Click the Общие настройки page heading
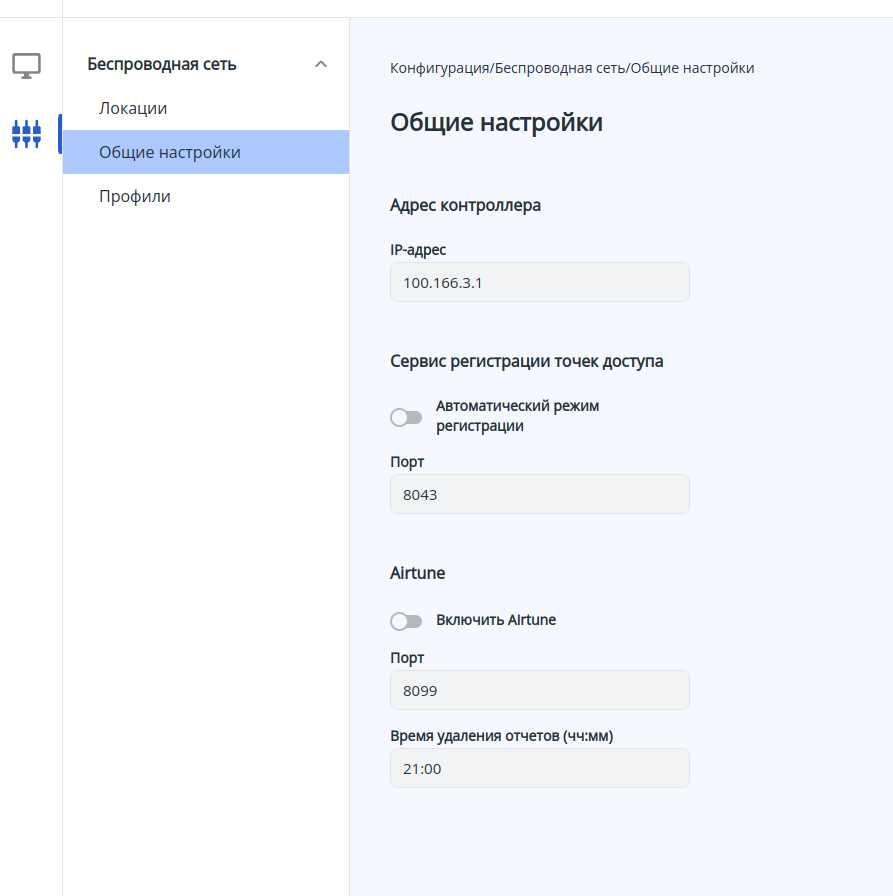Image resolution: width=893 pixels, height=896 pixels. click(x=496, y=123)
